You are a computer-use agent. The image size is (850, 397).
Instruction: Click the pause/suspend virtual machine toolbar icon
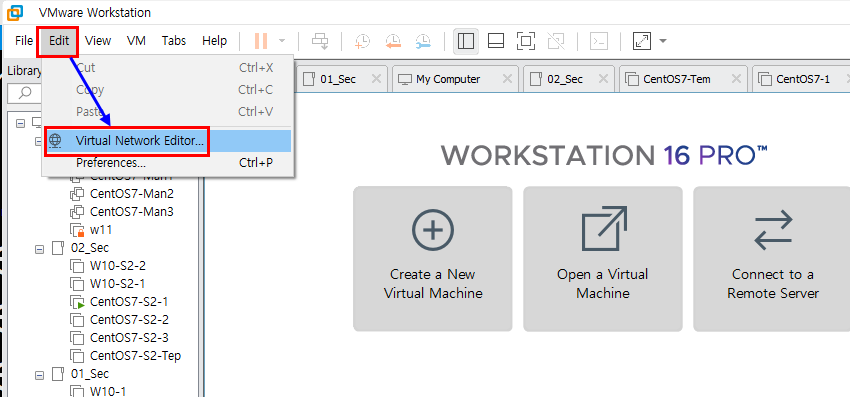[261, 41]
